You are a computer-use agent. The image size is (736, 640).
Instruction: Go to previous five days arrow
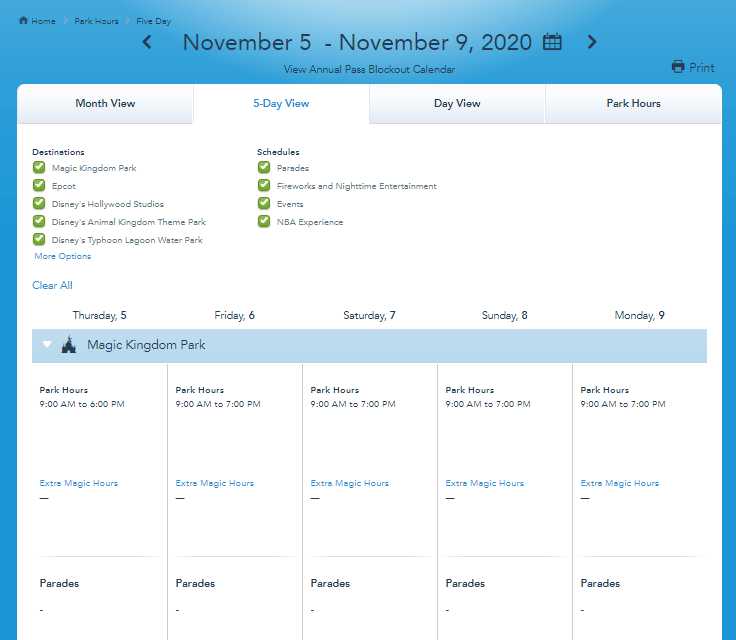pos(147,42)
